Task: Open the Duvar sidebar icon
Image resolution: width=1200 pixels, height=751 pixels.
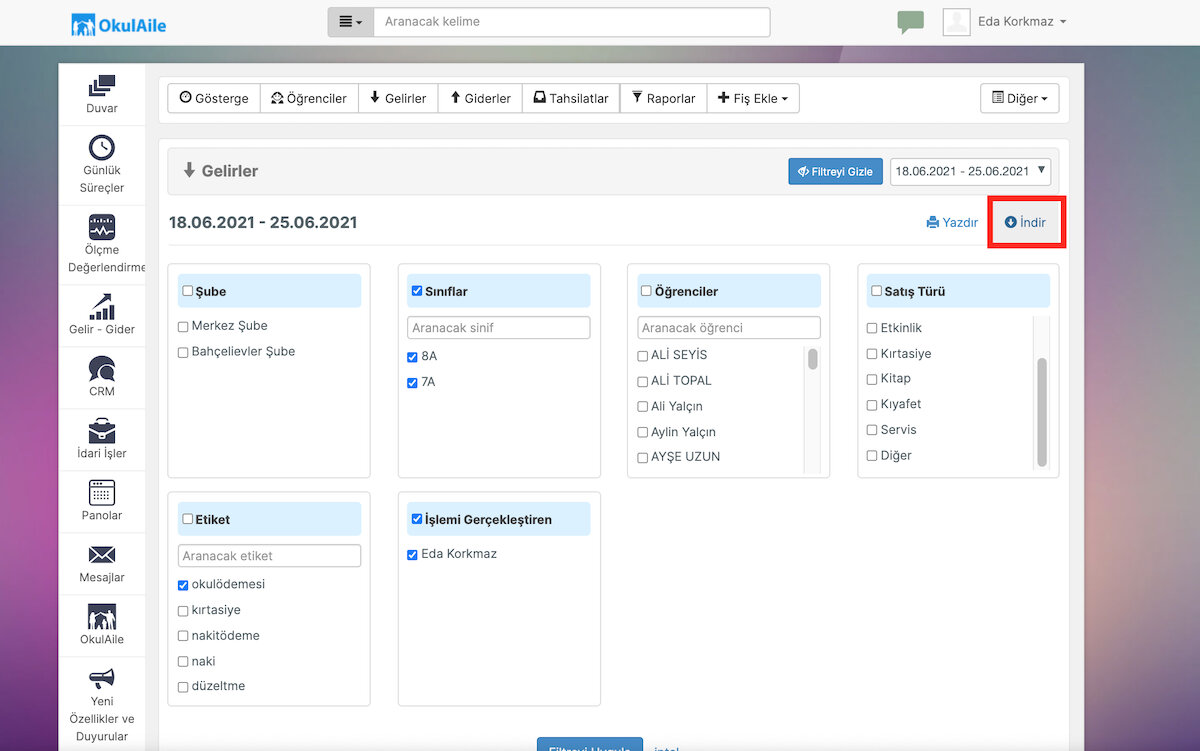Action: tap(102, 87)
